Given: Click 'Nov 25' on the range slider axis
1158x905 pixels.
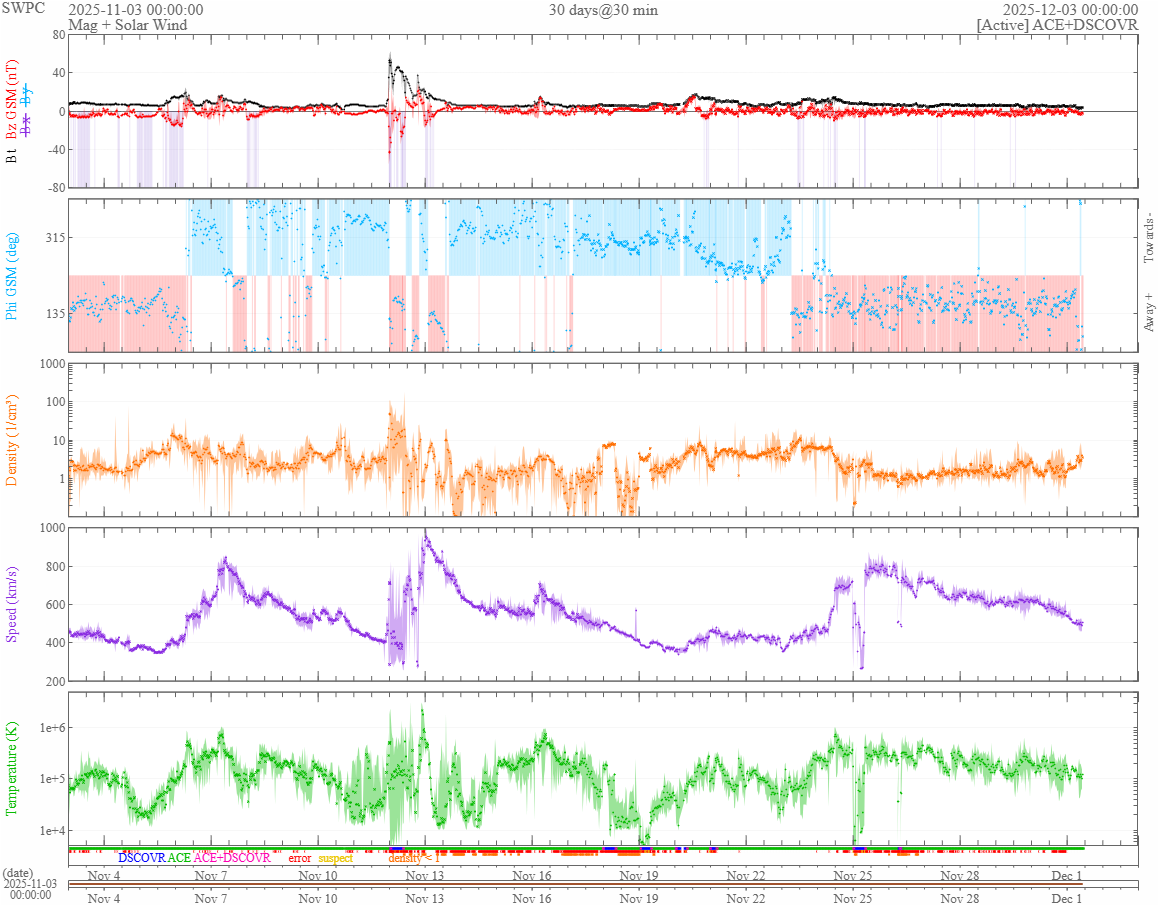Looking at the screenshot, I should (853, 898).
